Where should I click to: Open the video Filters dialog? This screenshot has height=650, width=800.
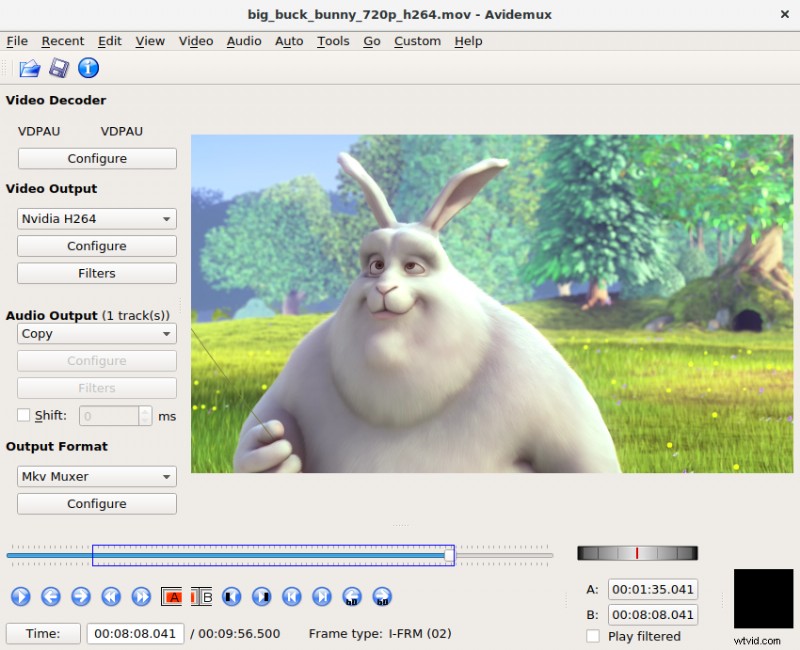[x=96, y=273]
